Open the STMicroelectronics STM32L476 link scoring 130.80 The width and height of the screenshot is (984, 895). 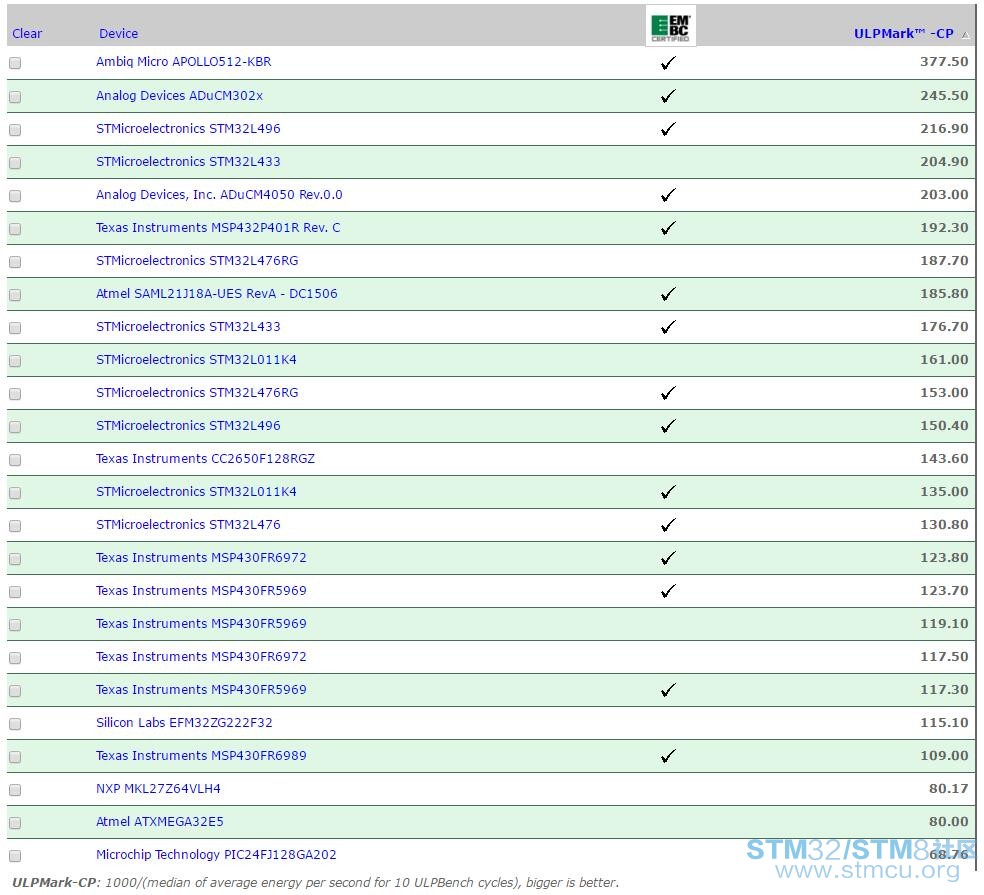click(x=188, y=524)
